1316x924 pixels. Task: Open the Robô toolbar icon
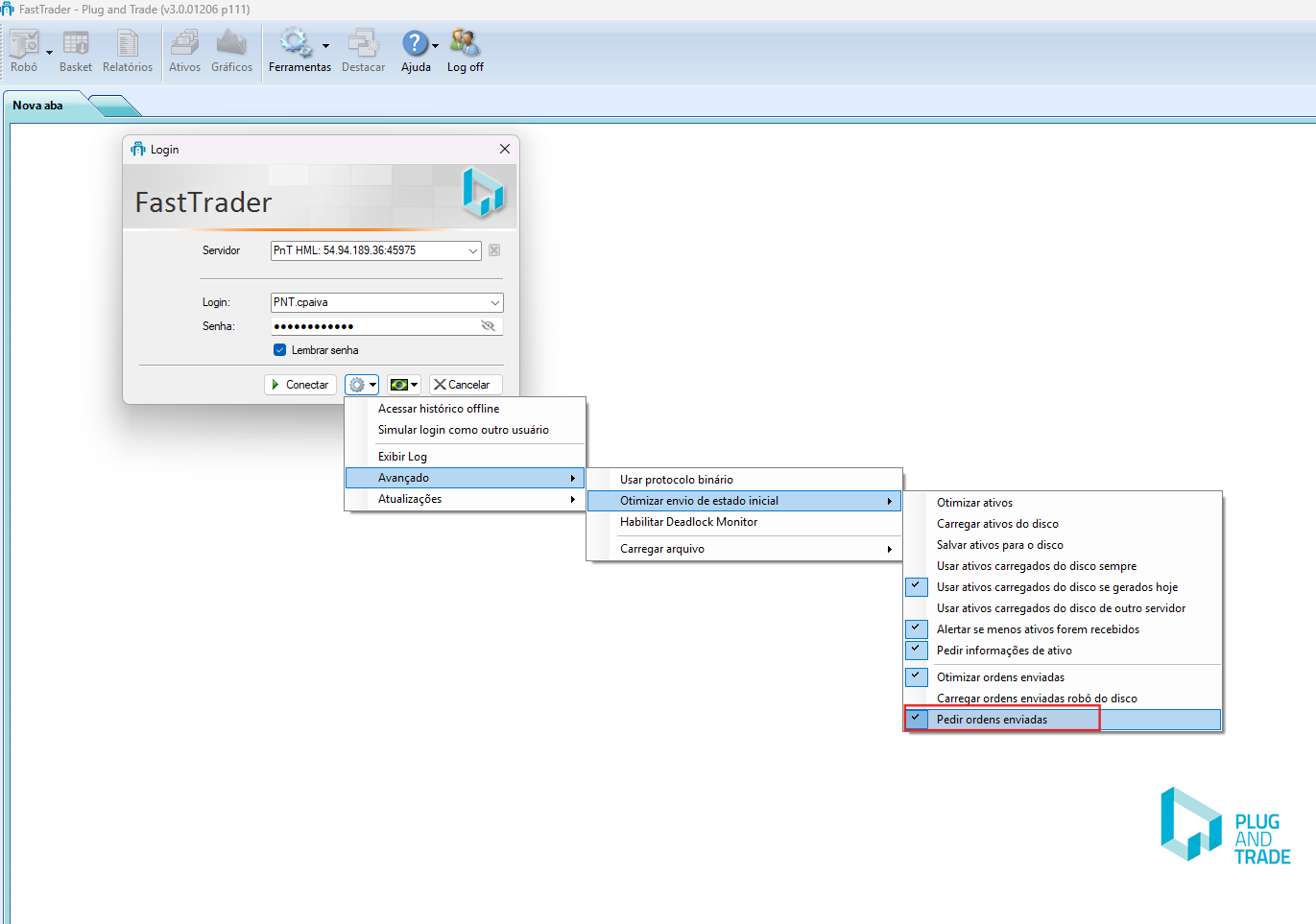(x=24, y=44)
